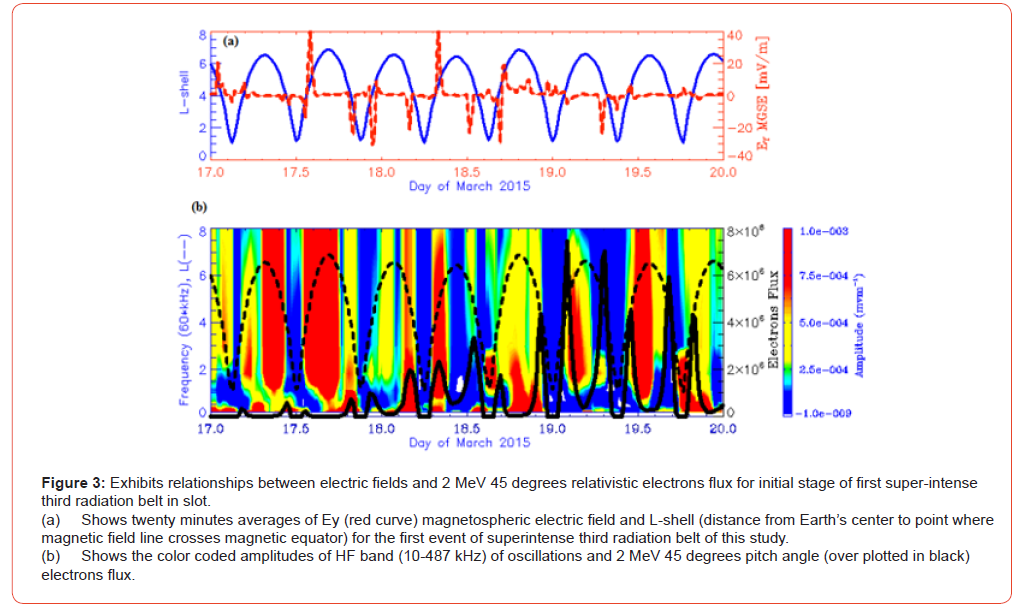Click the '8×10⁶' electron flux tick label
Screen dimensions: 1028x607
745,231
